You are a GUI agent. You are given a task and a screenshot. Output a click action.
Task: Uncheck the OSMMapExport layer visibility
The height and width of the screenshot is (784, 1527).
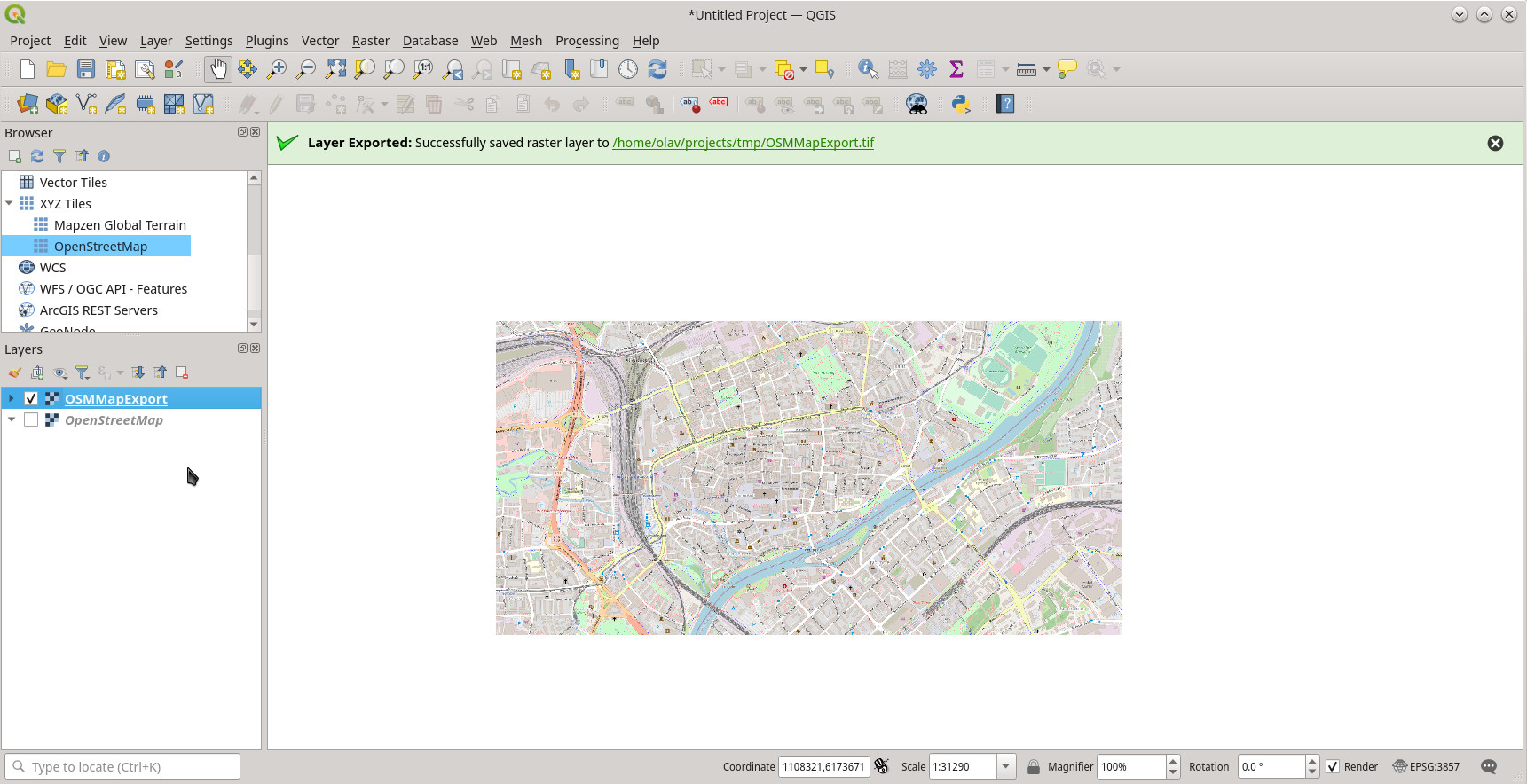tap(31, 399)
